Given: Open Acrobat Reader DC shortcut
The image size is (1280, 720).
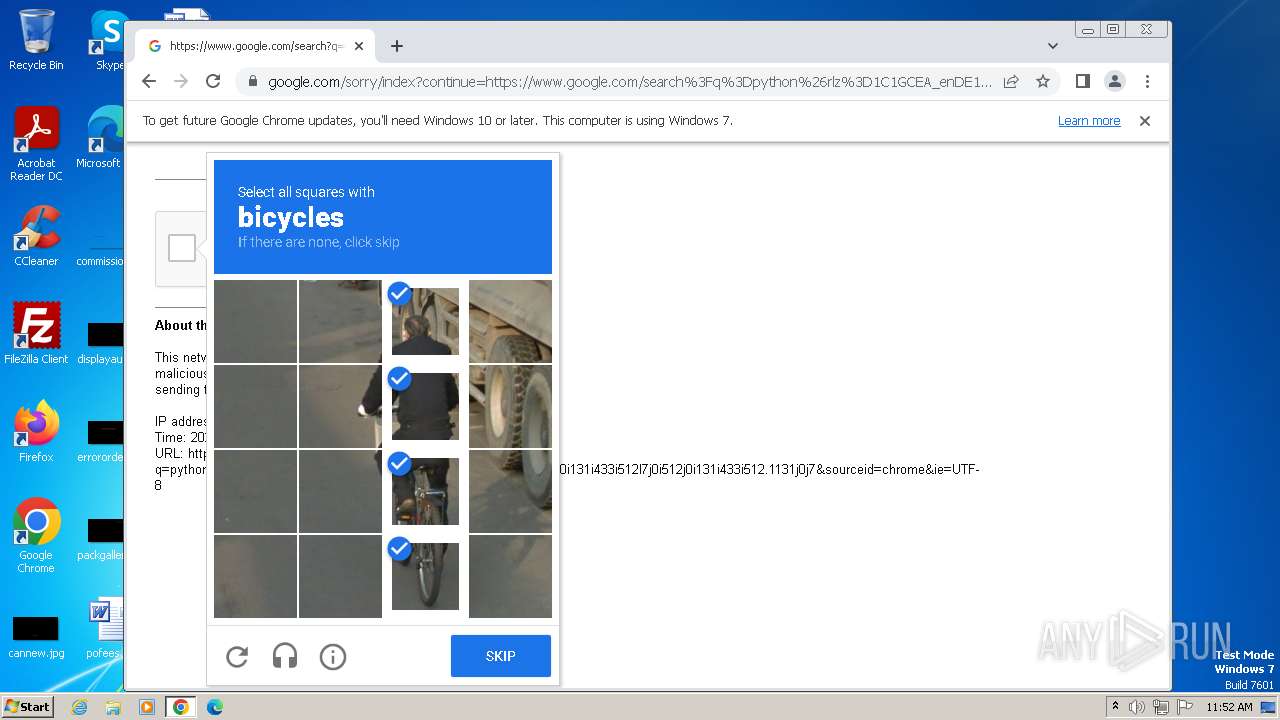Looking at the screenshot, I should [x=36, y=144].
